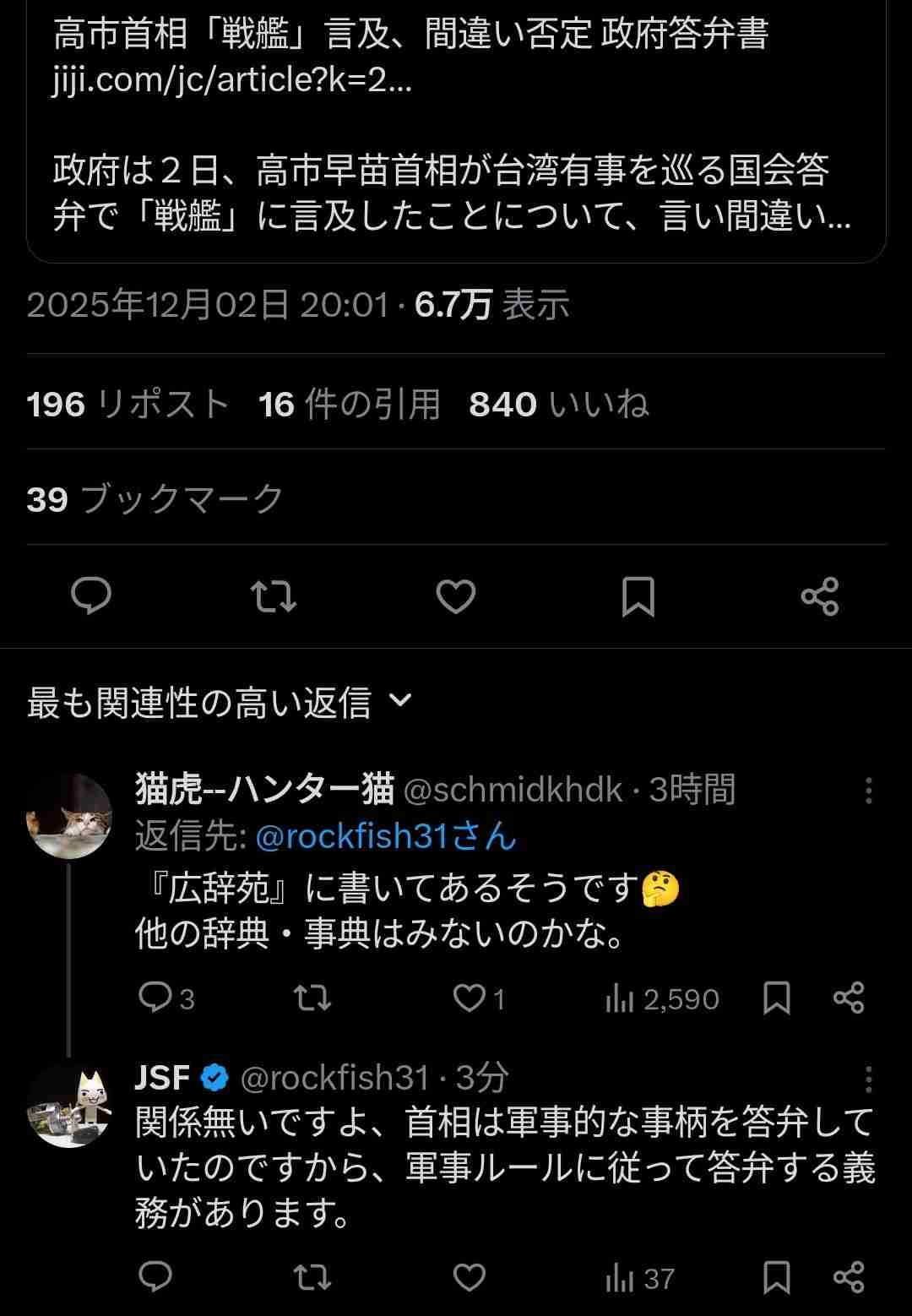
Task: Bookmark the main post
Action: pyautogui.click(x=638, y=596)
